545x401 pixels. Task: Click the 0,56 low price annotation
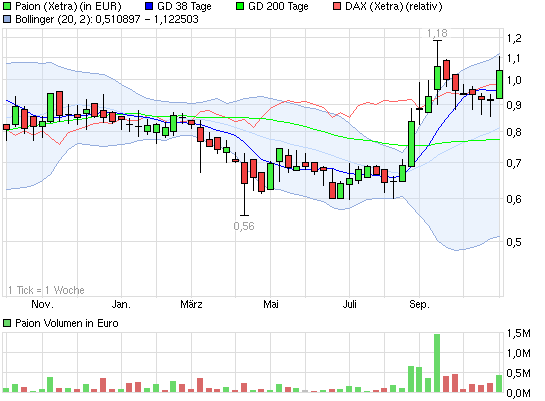click(244, 226)
